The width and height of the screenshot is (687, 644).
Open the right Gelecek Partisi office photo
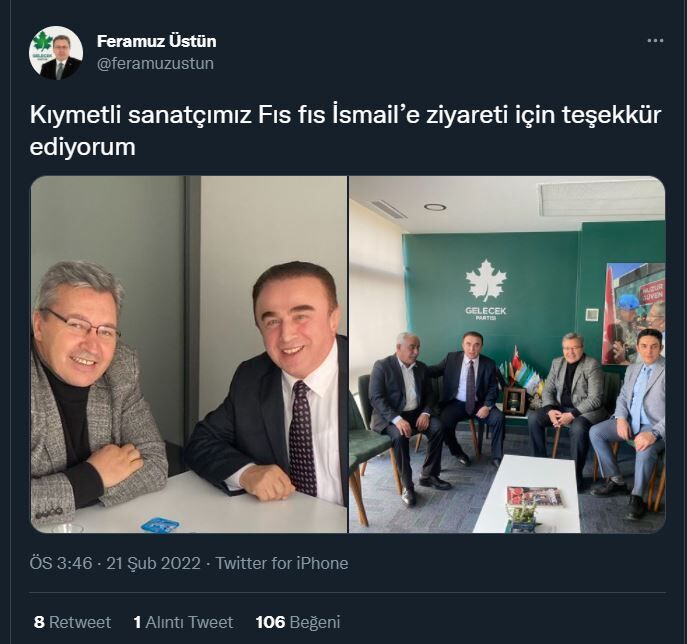coord(507,354)
